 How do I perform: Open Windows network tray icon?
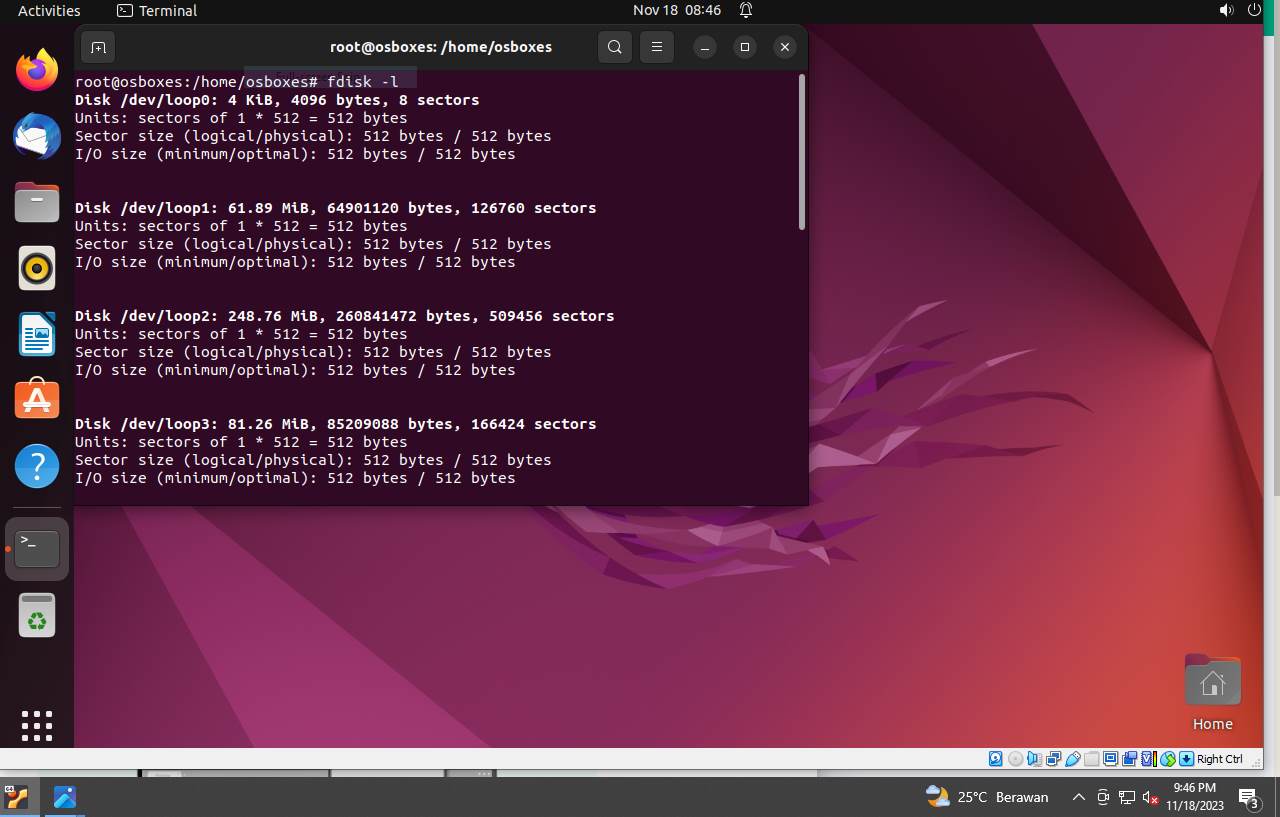tap(1127, 797)
